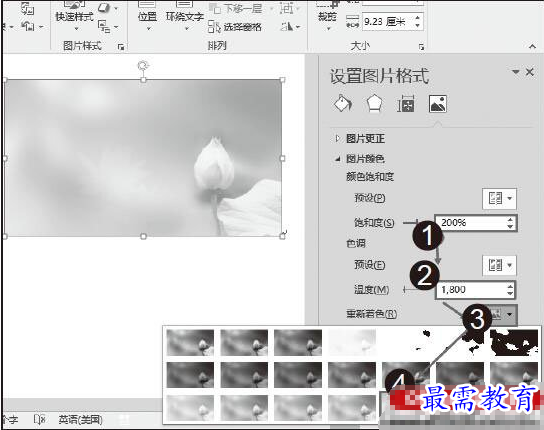Click the Picture Layout ribbon icon
The width and height of the screenshot is (544, 430).
pyautogui.click(x=104, y=26)
